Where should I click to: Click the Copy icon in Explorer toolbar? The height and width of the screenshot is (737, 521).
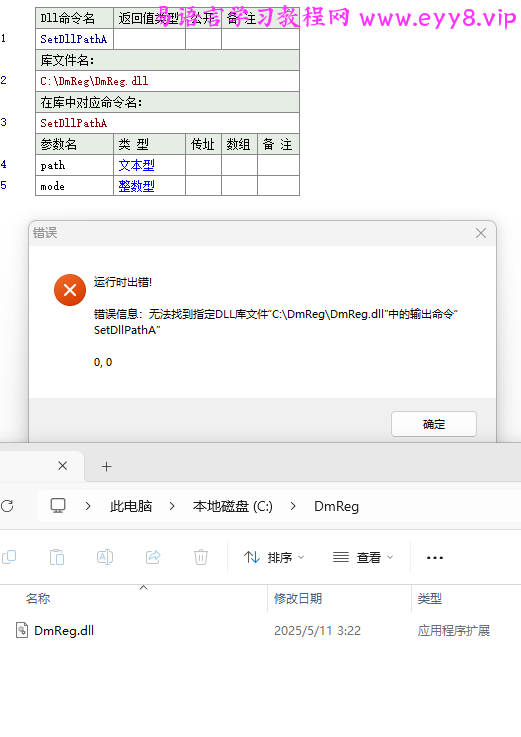[x=9, y=557]
